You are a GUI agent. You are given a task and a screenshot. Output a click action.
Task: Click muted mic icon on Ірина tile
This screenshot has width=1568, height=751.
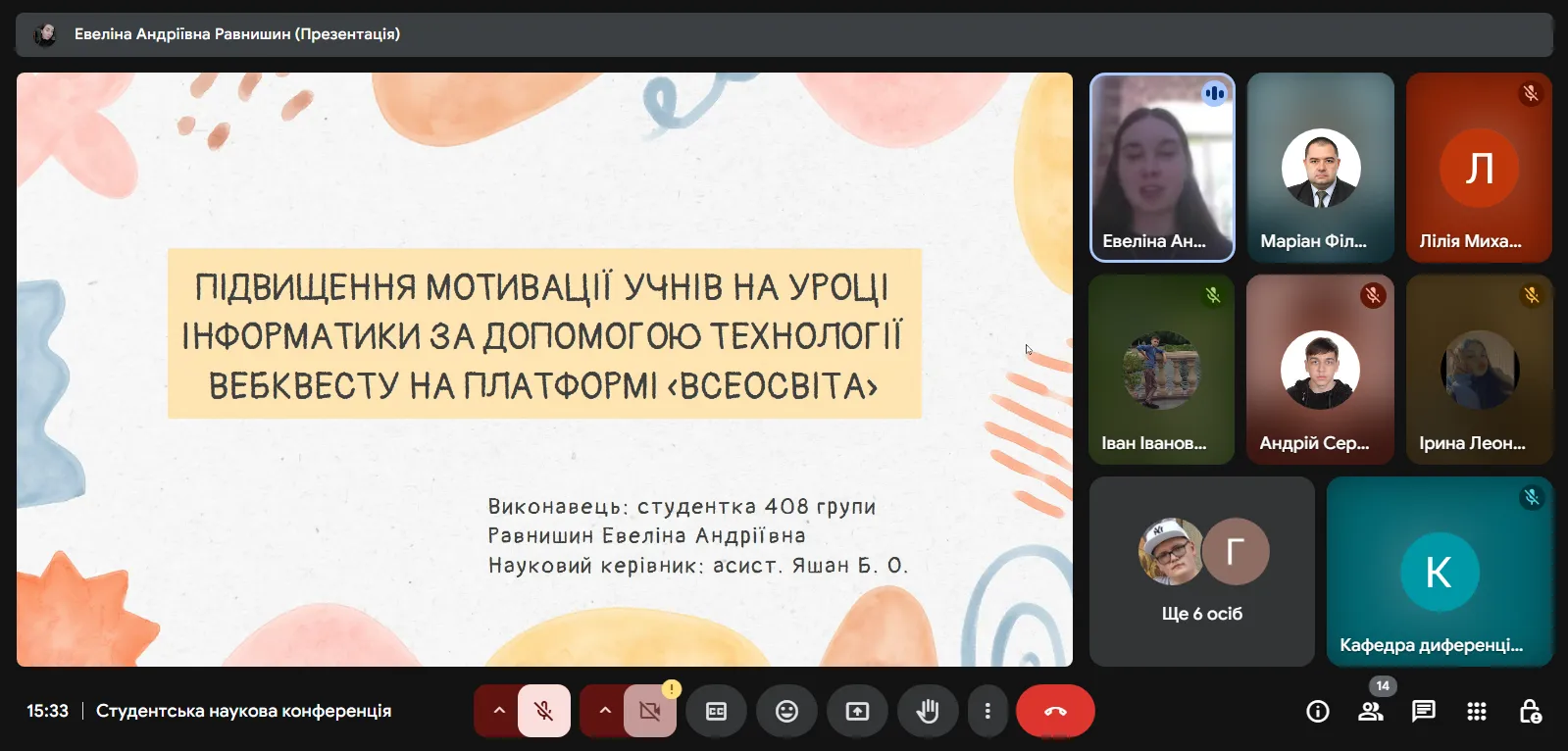click(x=1532, y=295)
